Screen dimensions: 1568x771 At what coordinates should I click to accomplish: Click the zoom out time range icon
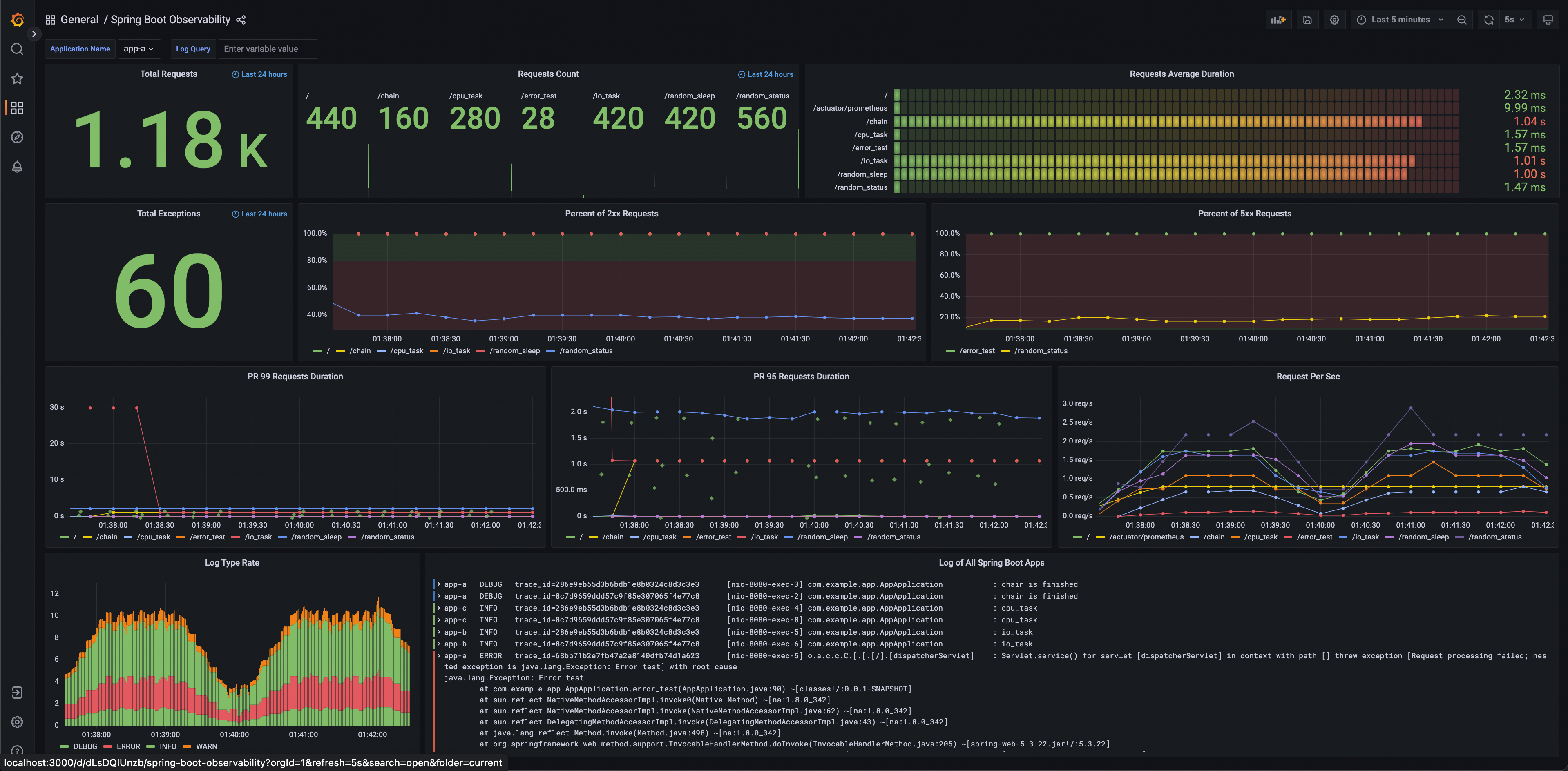[x=1461, y=20]
